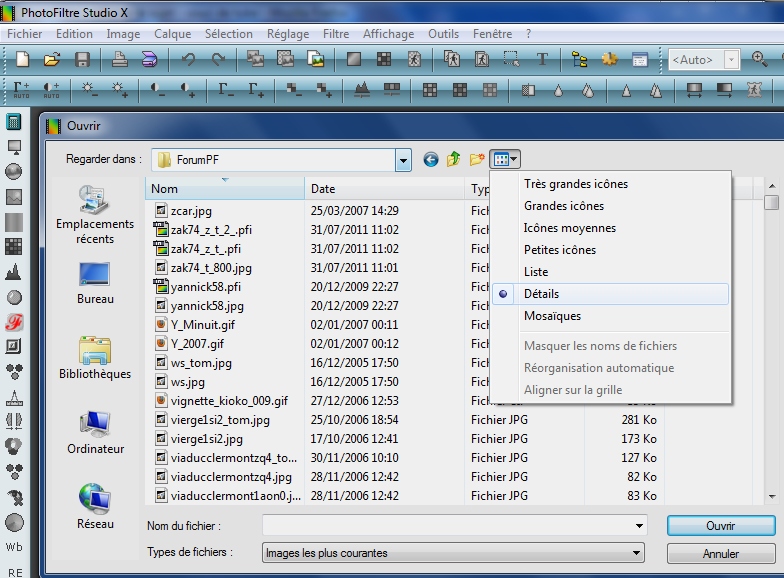Click the up one level folder icon
Image resolution: width=784 pixels, height=578 pixels.
pos(454,159)
